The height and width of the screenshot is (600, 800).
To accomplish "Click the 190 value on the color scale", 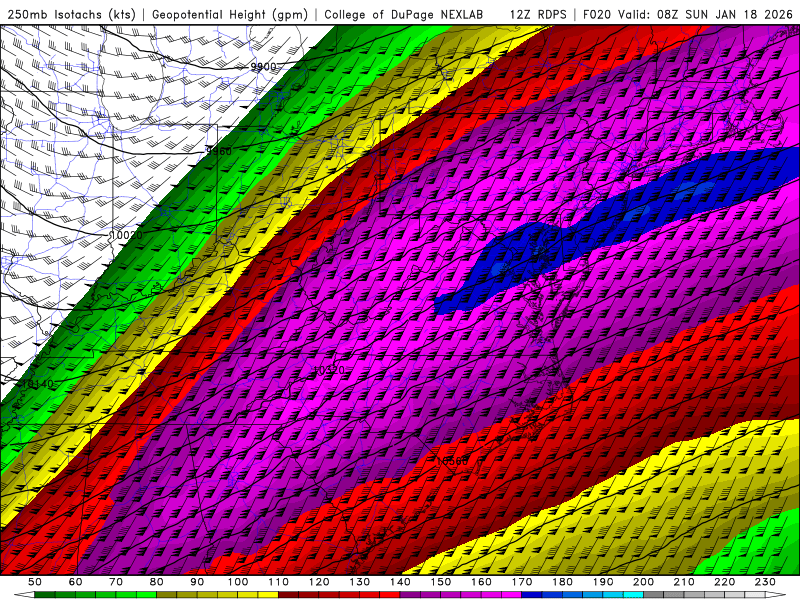I will tap(603, 582).
